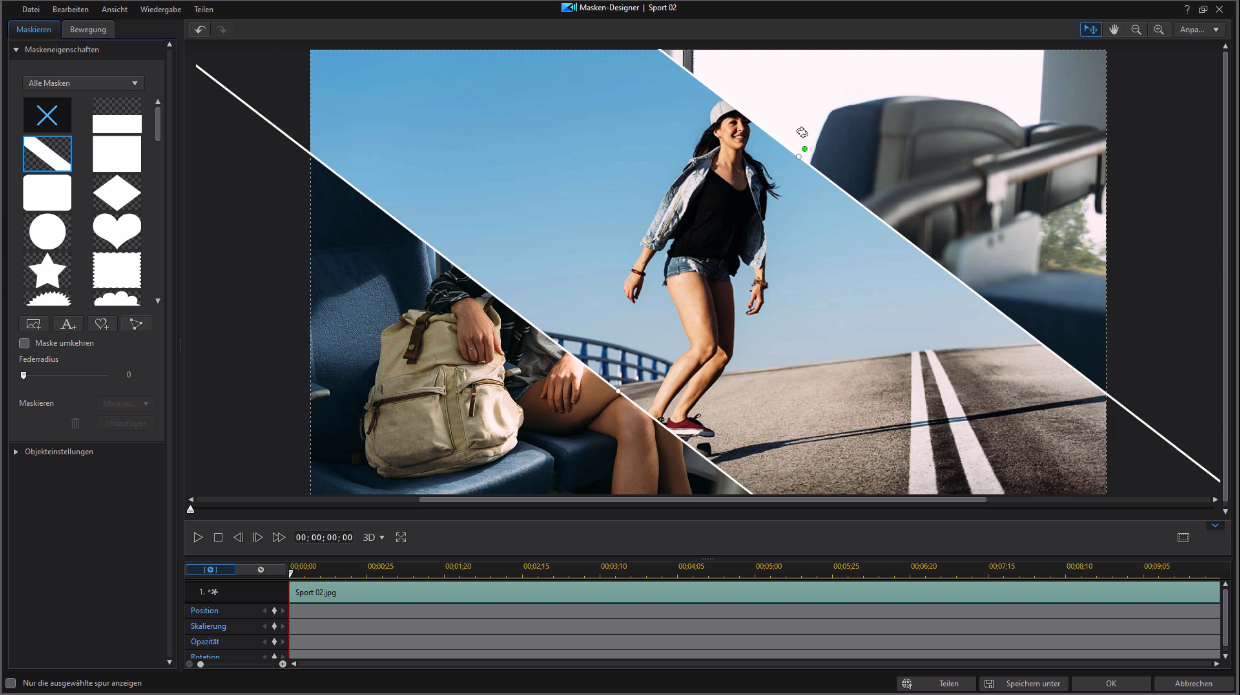
Task: Select the no-mask X thumbnail
Action: point(47,115)
